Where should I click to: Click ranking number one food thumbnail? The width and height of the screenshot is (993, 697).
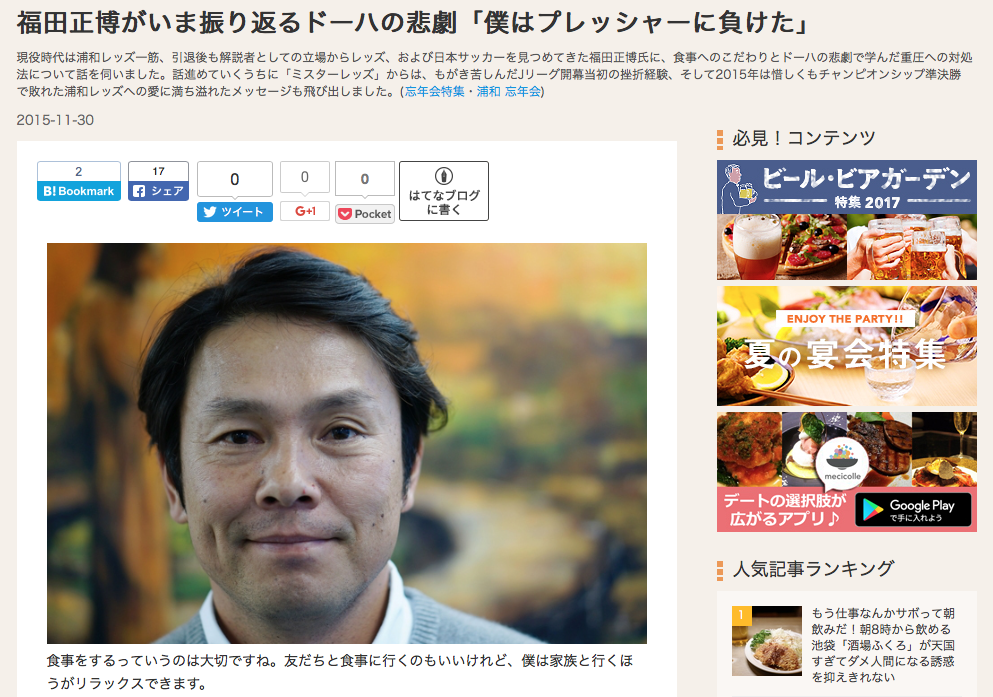(767, 641)
